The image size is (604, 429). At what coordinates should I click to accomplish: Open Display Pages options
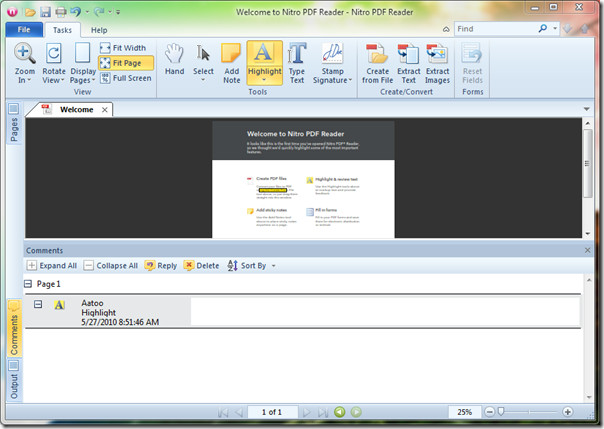pyautogui.click(x=83, y=64)
